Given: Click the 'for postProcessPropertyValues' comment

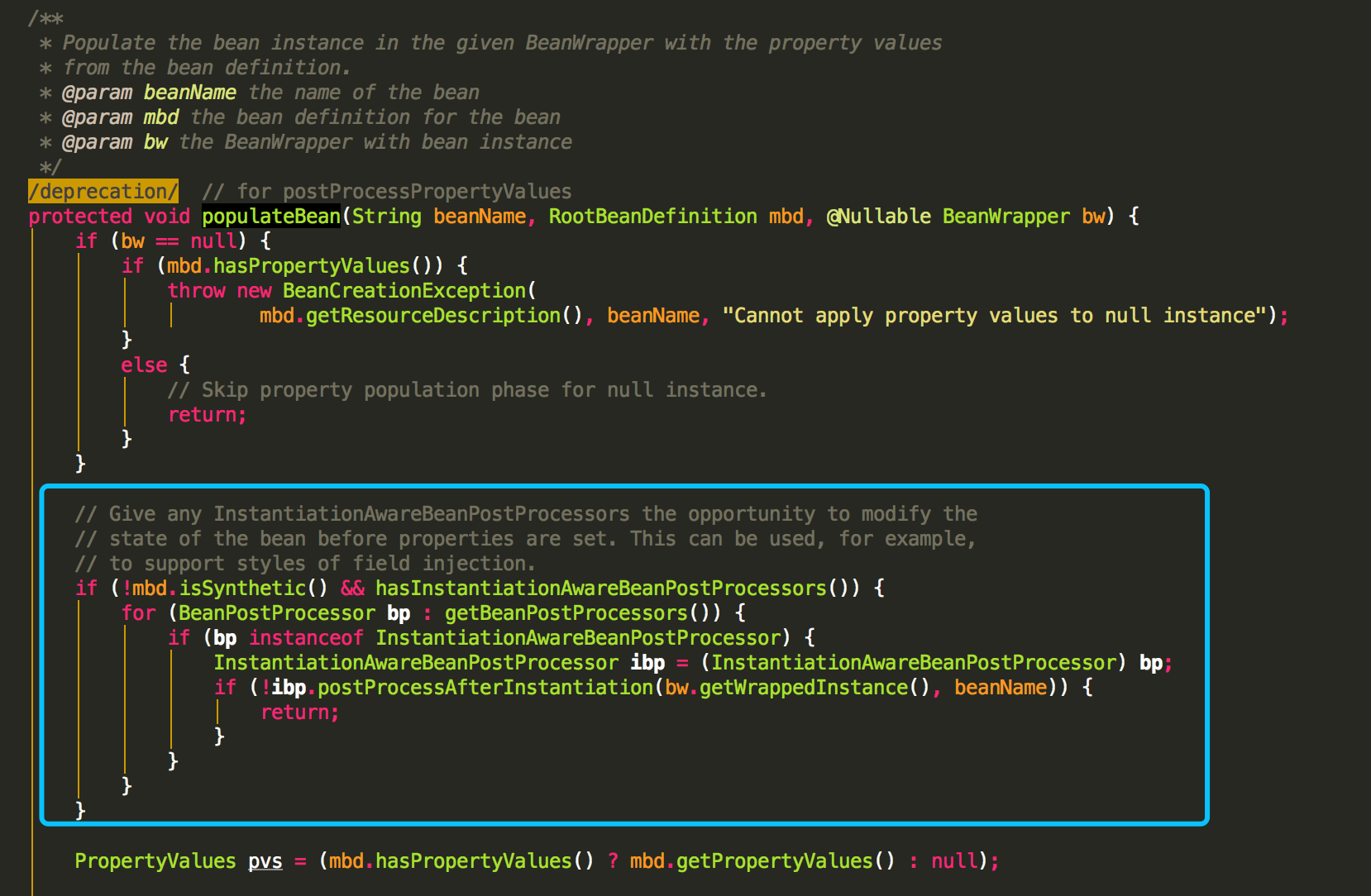Looking at the screenshot, I should [x=387, y=192].
